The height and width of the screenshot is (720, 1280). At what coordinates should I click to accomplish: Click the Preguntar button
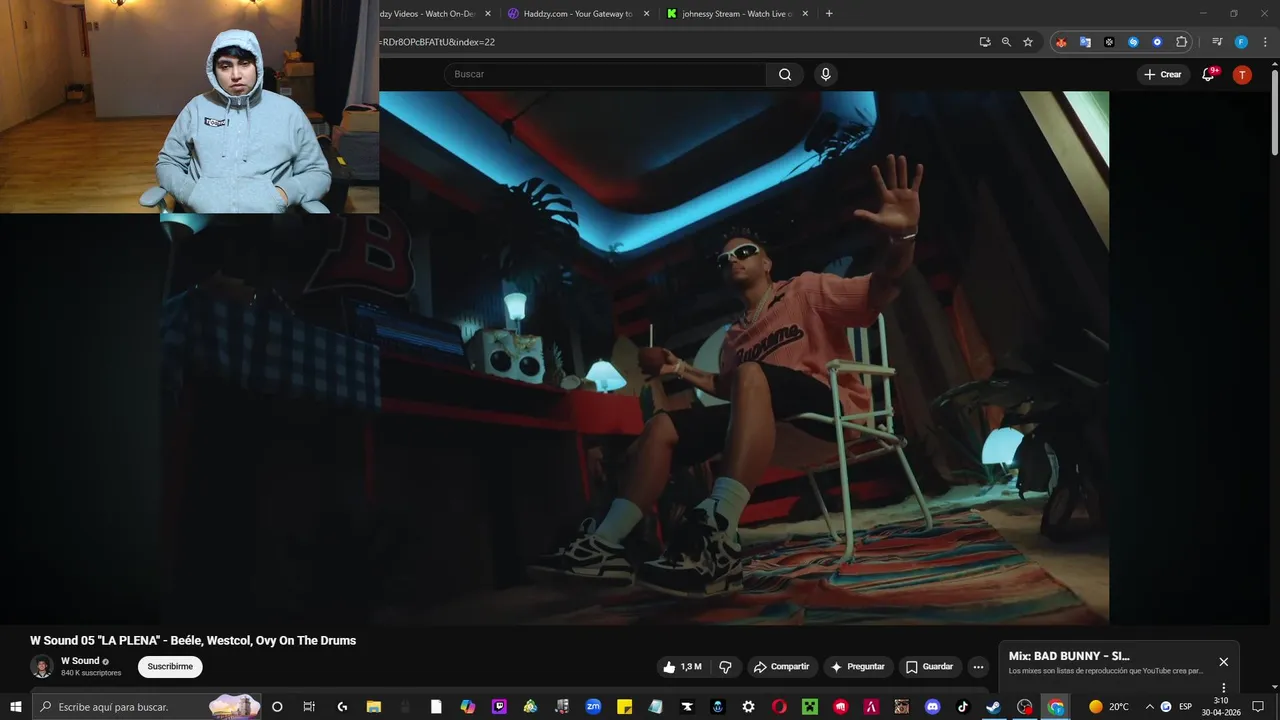tap(858, 667)
